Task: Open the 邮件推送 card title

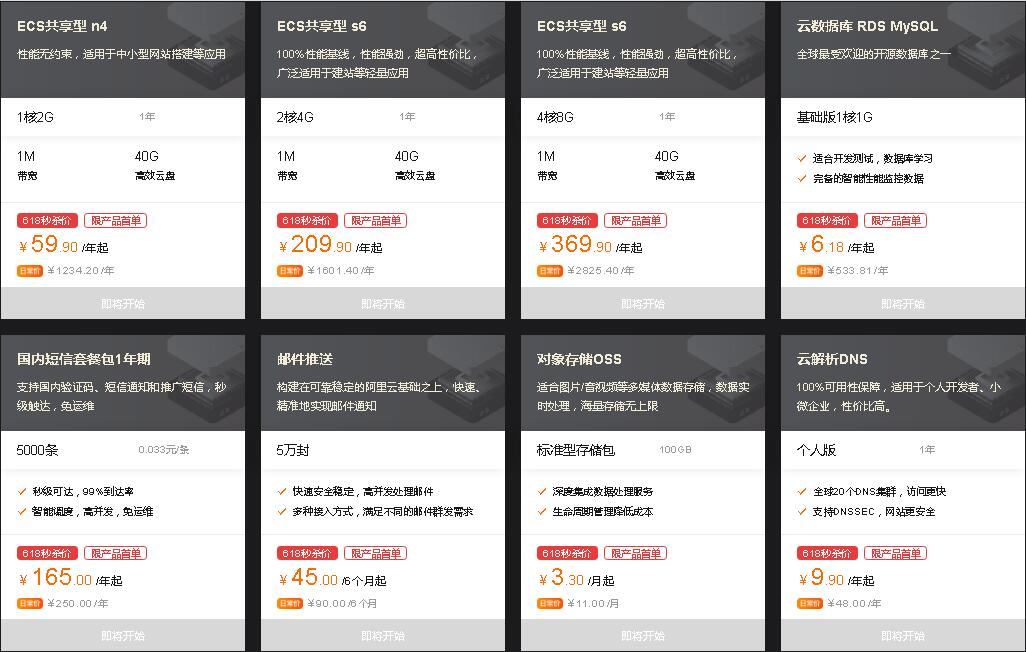Action: 305,359
